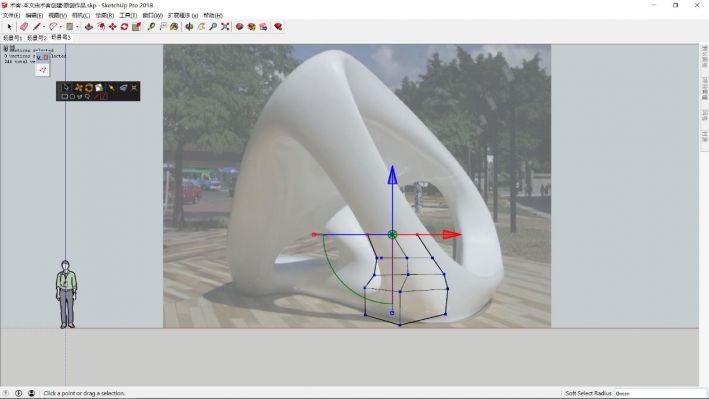Click the user sign-in icon in status bar

coord(31,393)
